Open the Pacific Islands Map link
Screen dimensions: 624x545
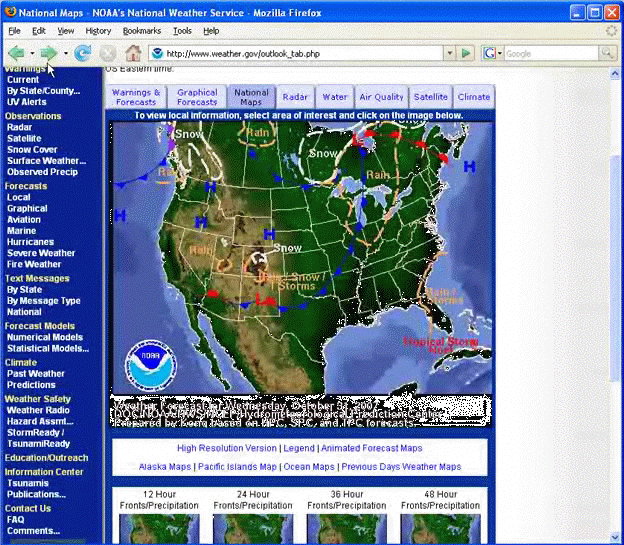237,467
